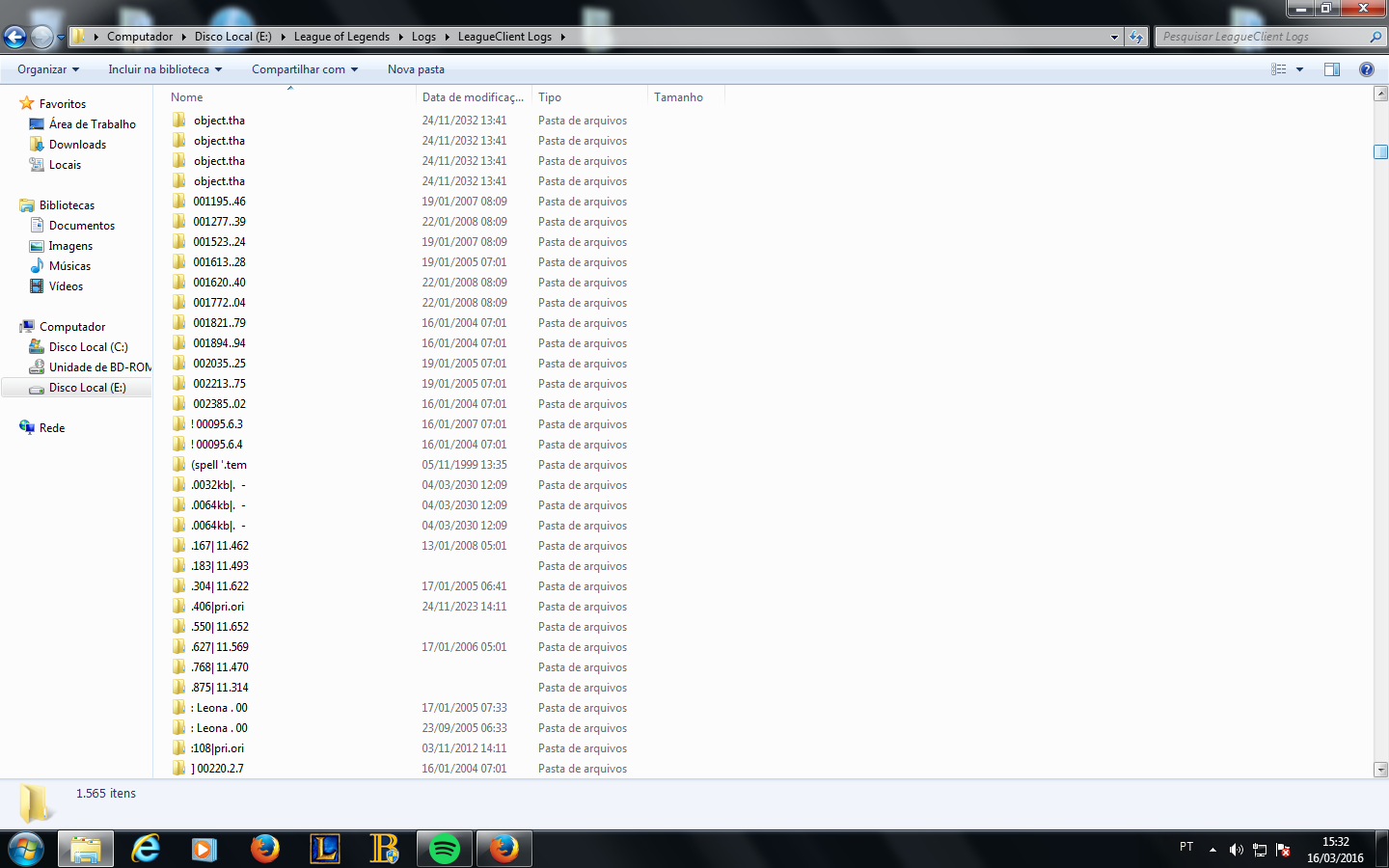
Task: Open Downloads in the sidebar
Action: click(x=77, y=145)
